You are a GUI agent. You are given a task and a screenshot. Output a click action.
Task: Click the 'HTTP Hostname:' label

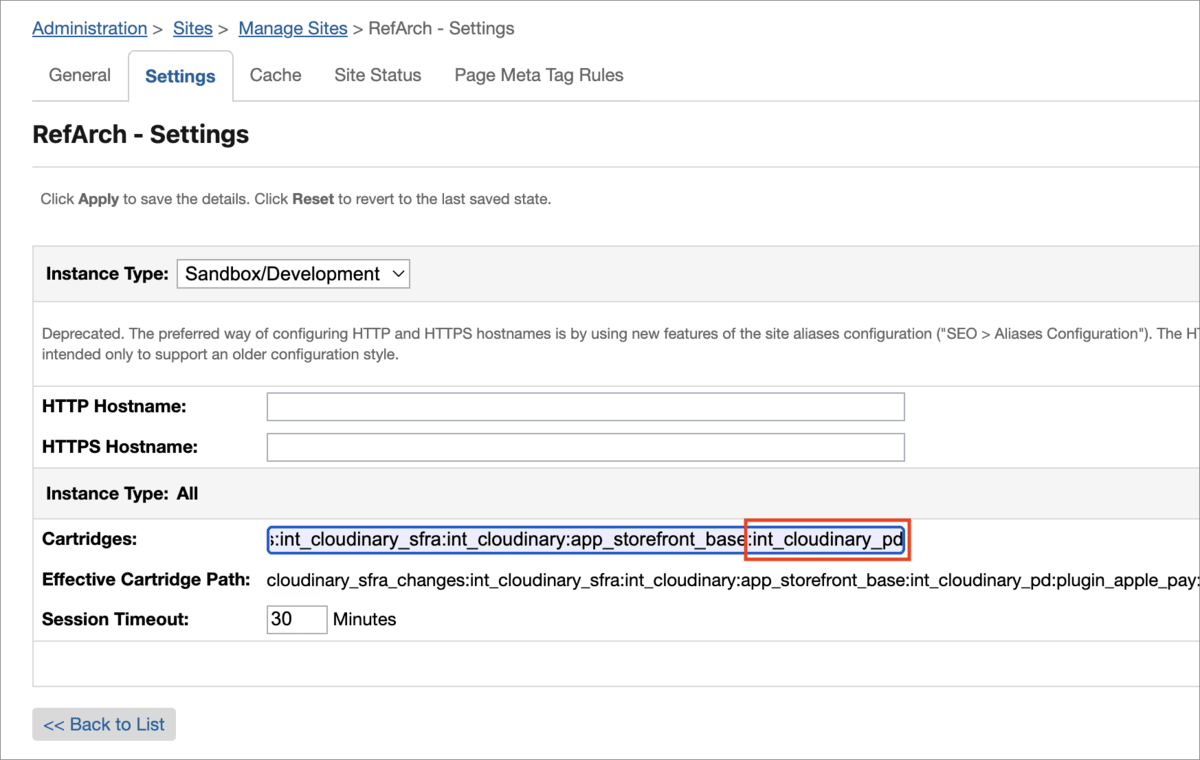coord(114,407)
